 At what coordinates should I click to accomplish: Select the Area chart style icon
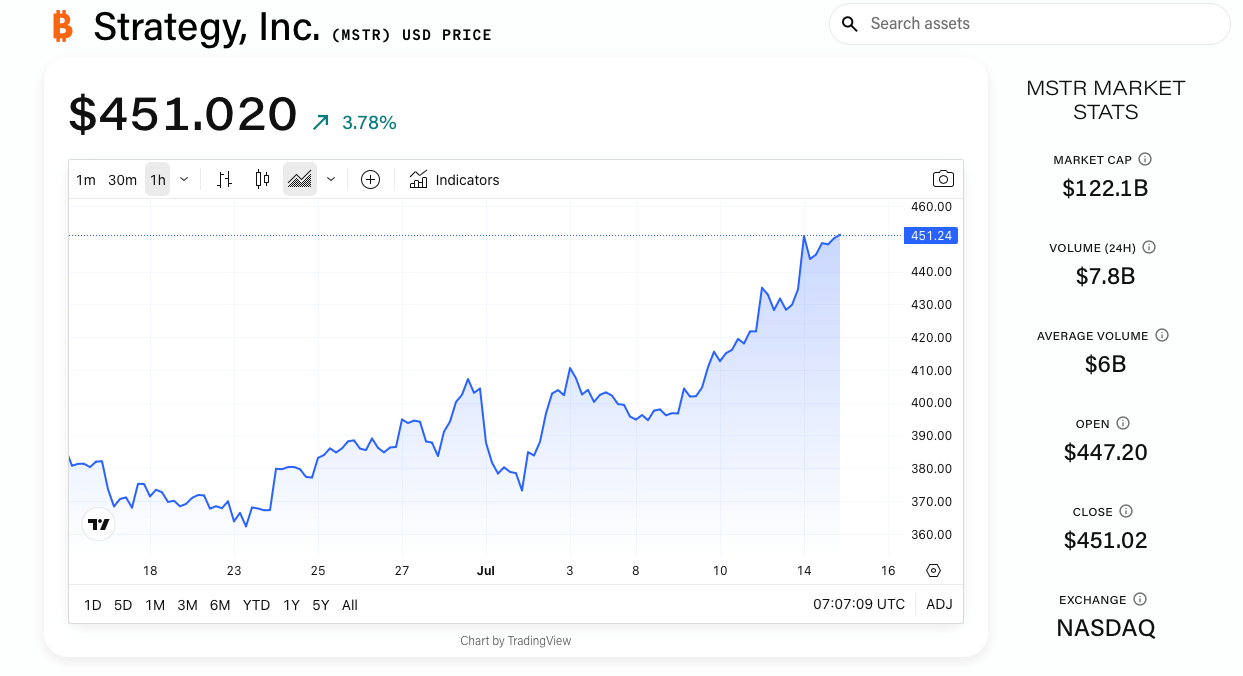(x=300, y=180)
